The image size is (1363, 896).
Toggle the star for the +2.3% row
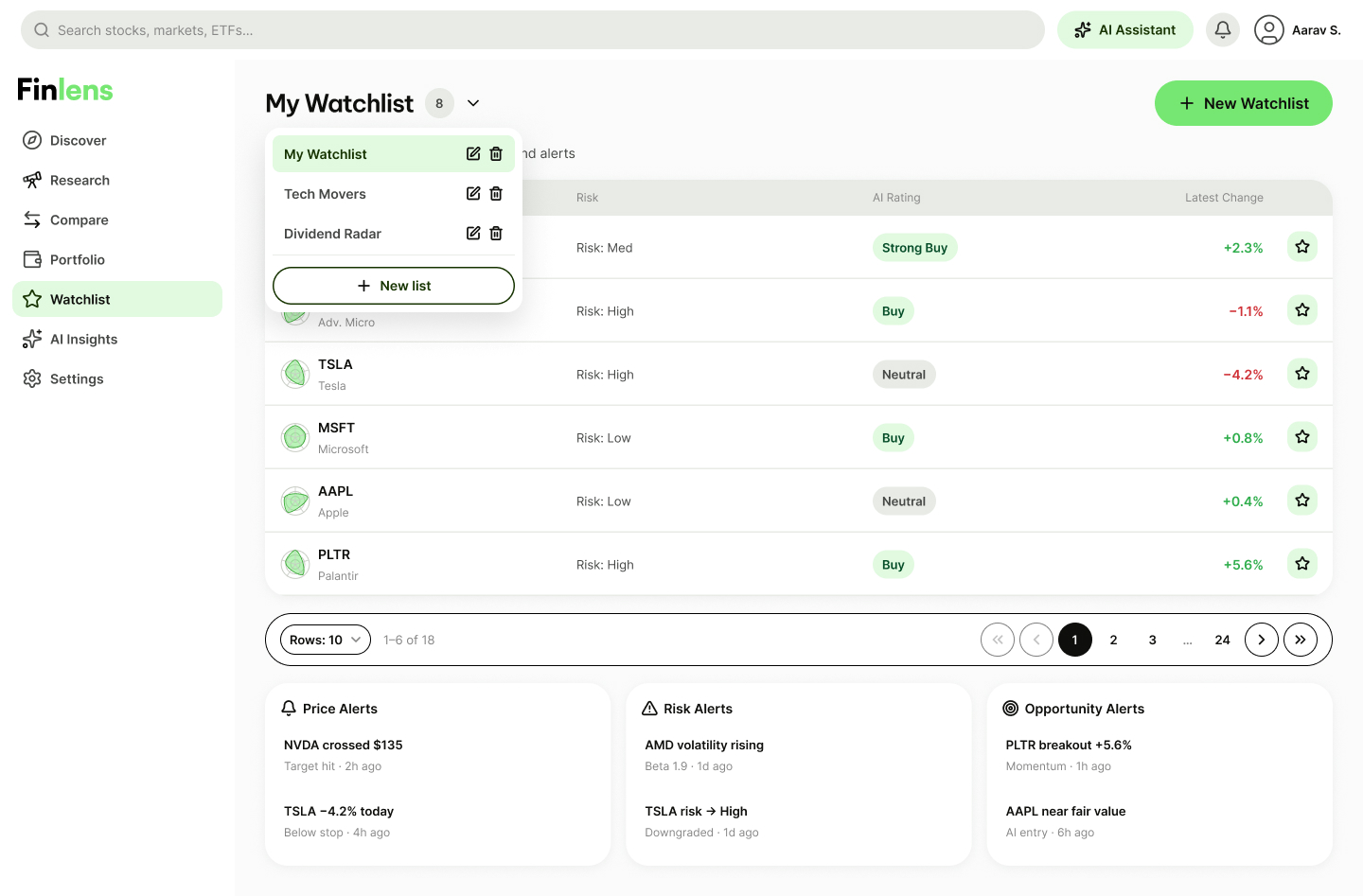(1302, 247)
